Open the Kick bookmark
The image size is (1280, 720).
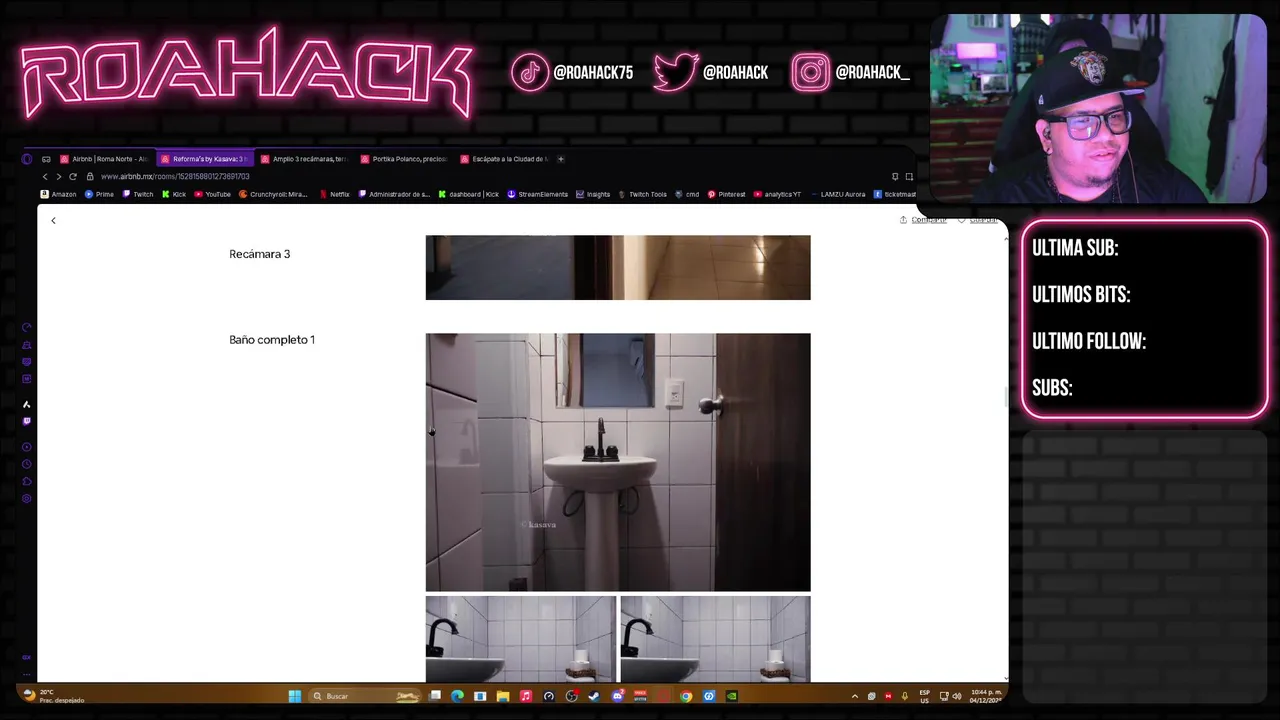click(x=174, y=194)
